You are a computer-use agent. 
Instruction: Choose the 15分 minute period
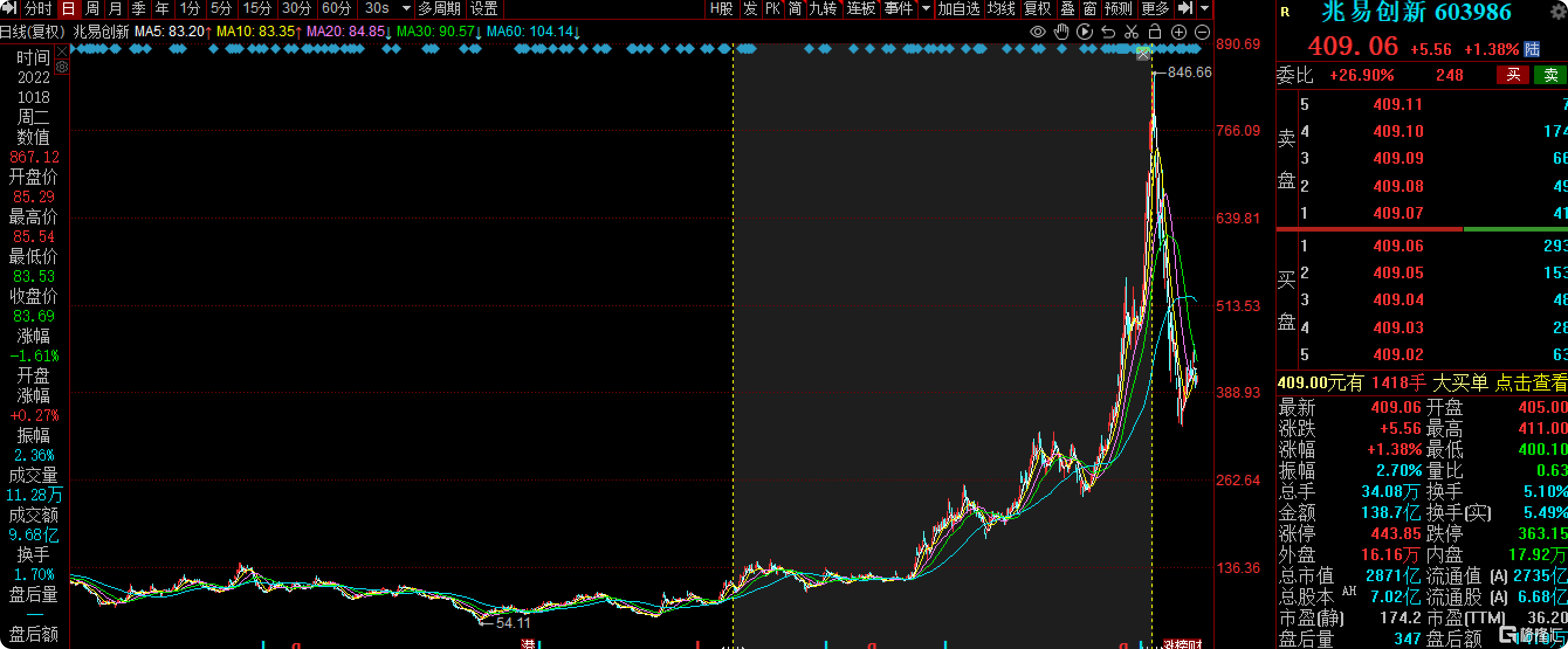click(x=257, y=9)
